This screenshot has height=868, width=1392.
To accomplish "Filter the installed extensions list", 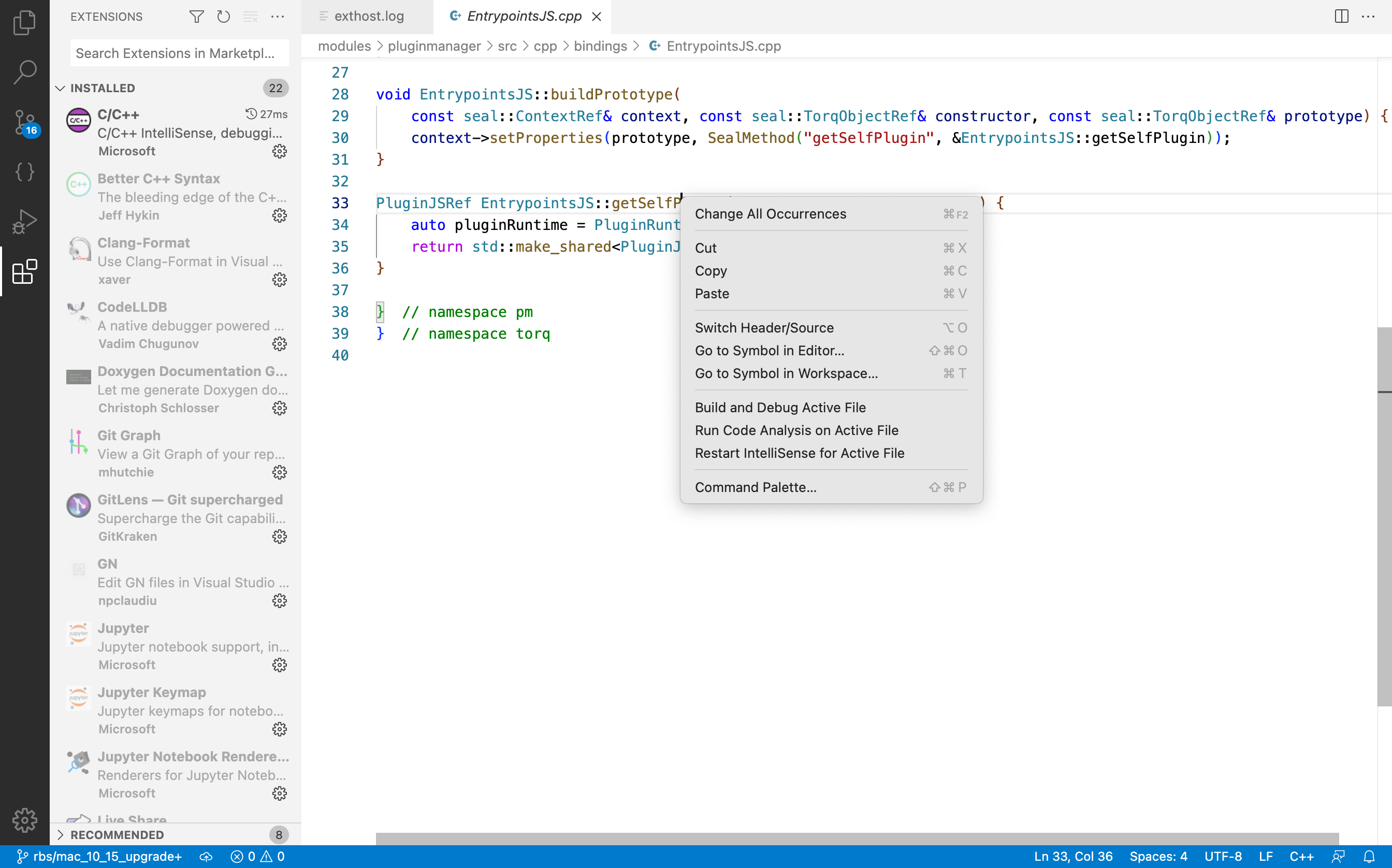I will coord(196,17).
